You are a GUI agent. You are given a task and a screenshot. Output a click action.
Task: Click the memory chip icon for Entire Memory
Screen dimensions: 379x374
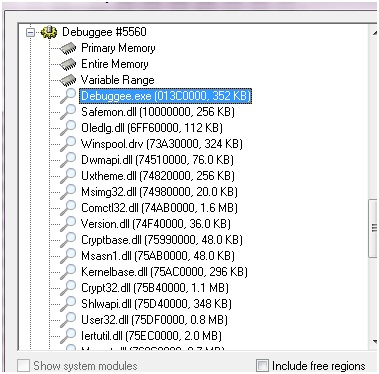click(68, 64)
